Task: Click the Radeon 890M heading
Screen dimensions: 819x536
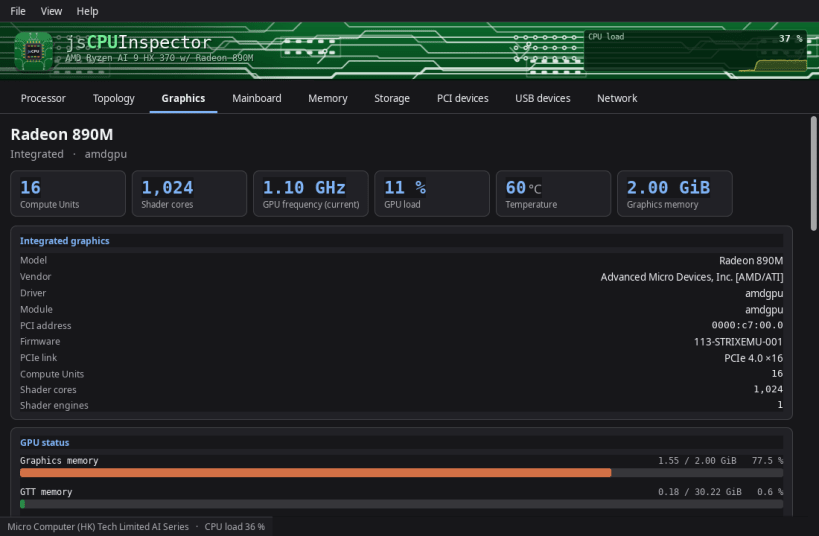Action: coord(62,134)
